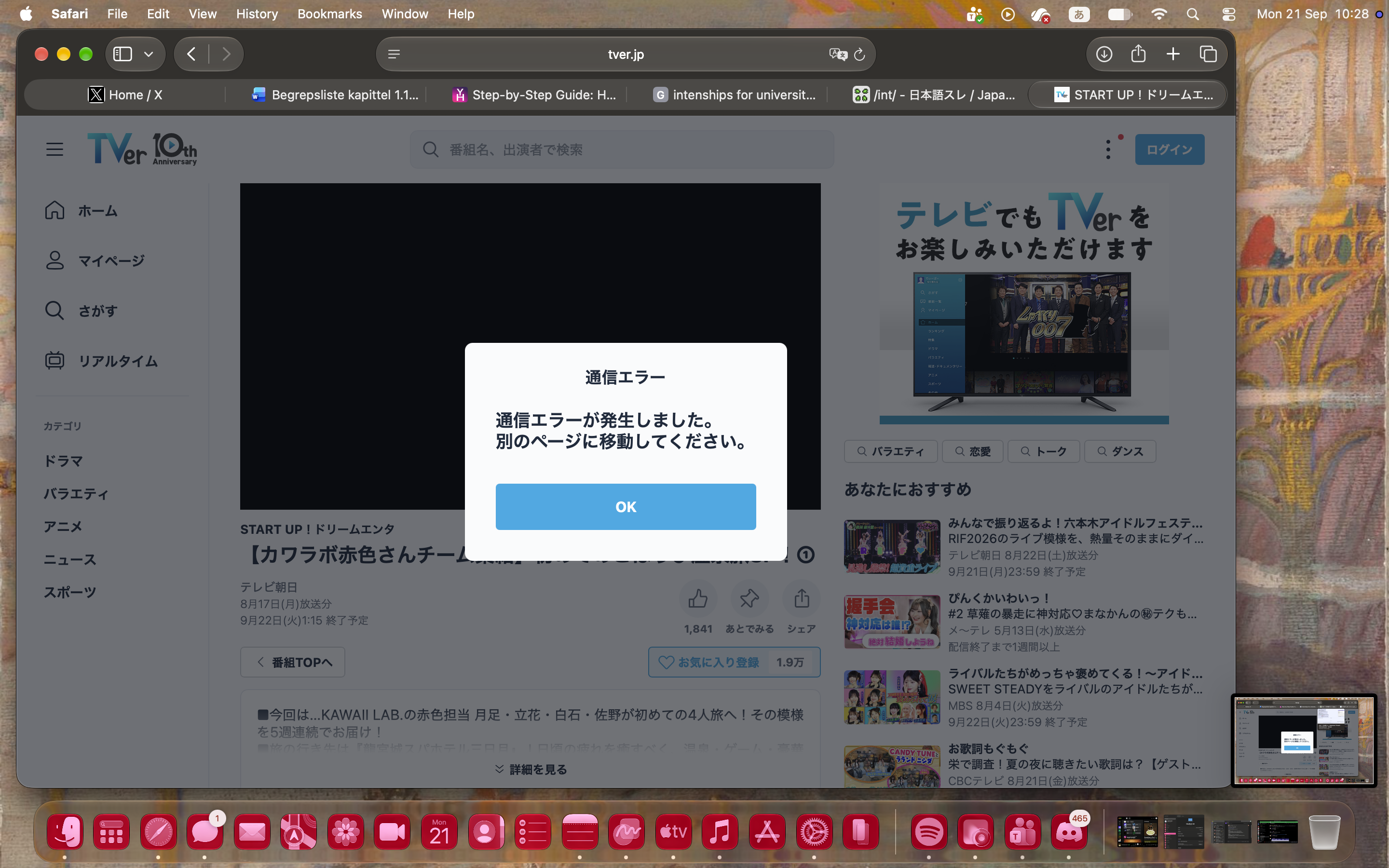Pin the episode with あとでみる icon
Screen dimensions: 1389x868
749,599
